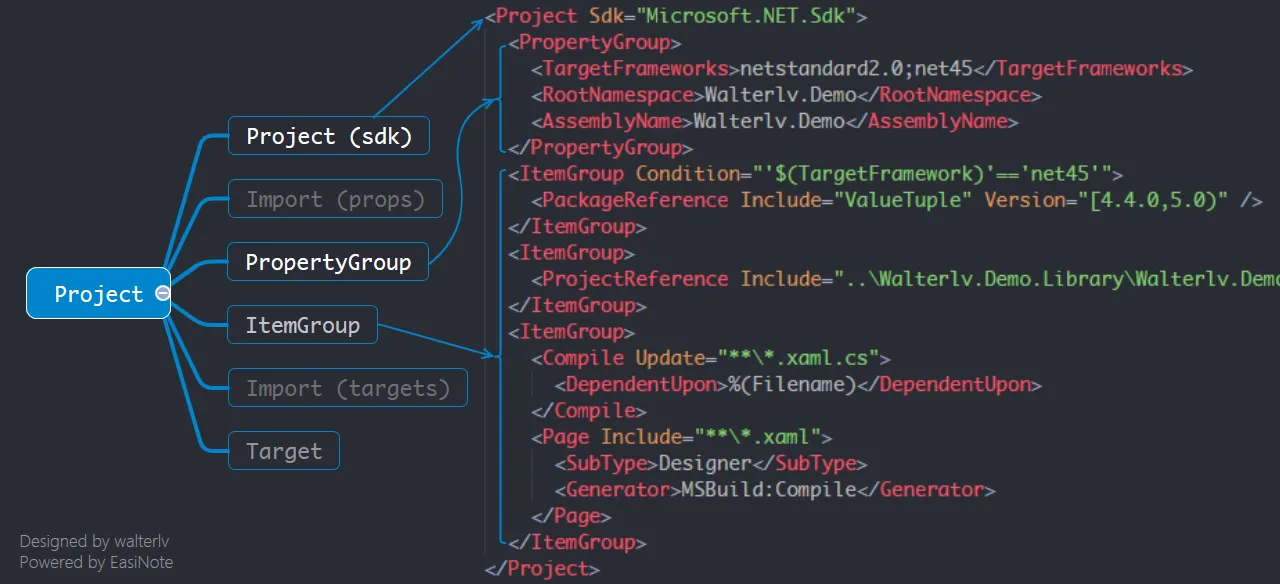This screenshot has width=1280, height=584.
Task: Choose the ItemGroup mind map node
Action: click(x=302, y=325)
